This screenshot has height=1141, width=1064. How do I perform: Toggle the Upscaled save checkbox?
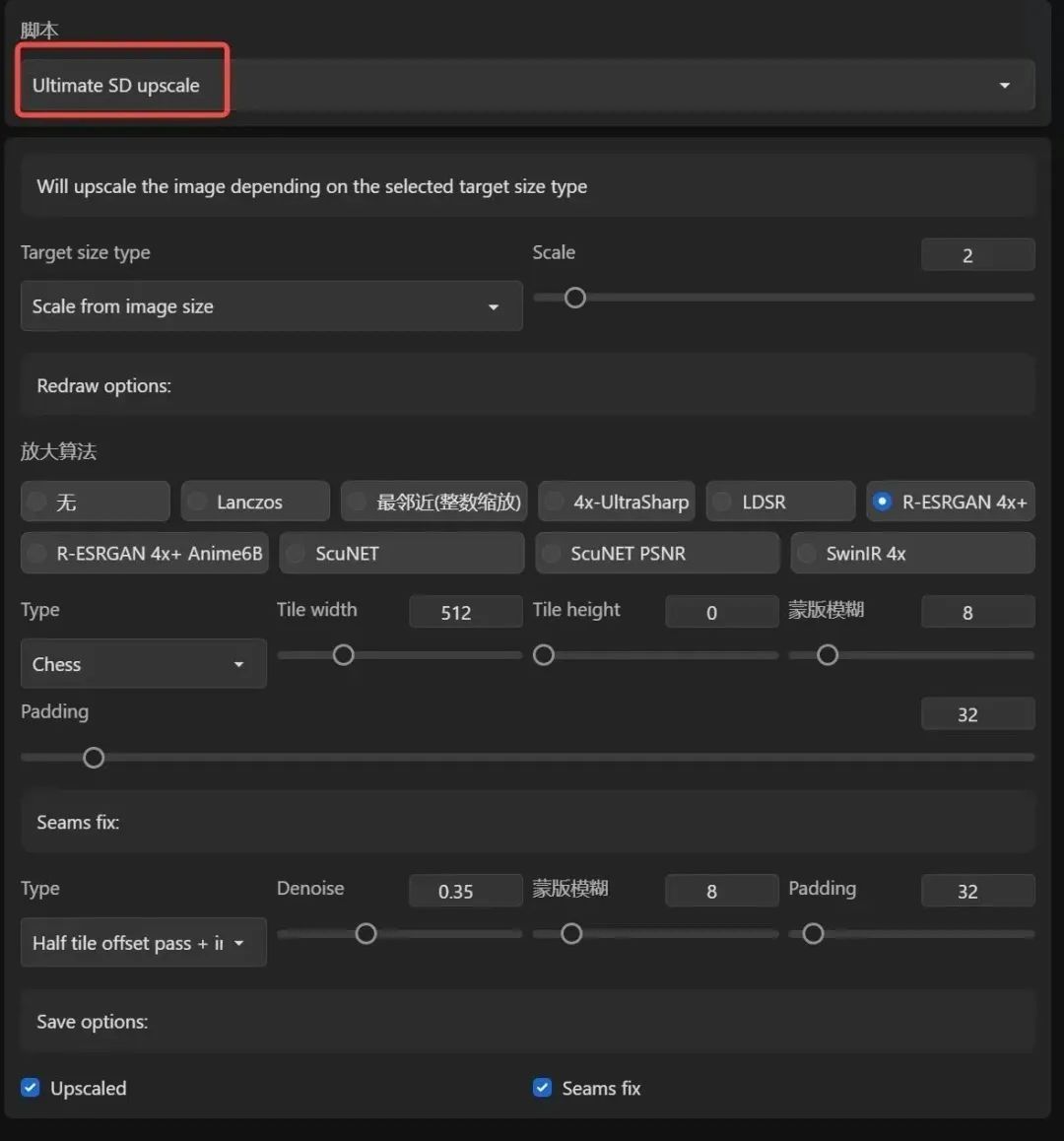(31, 1087)
